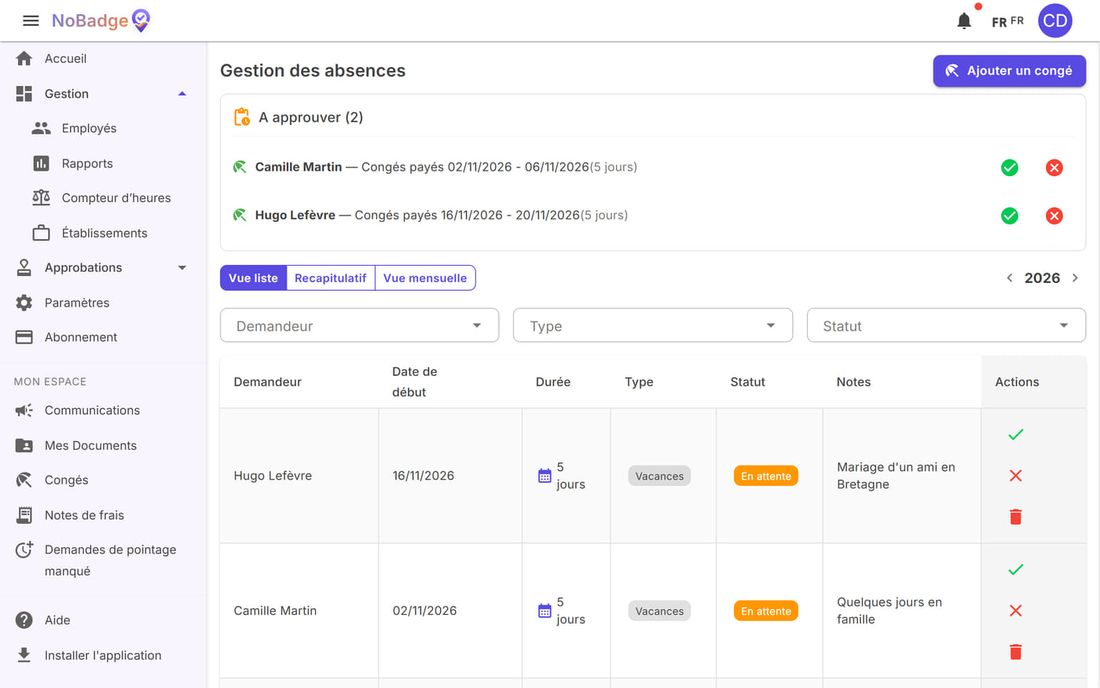Change the FR language selector
Screen dimensions: 1100x688
(1007, 22)
